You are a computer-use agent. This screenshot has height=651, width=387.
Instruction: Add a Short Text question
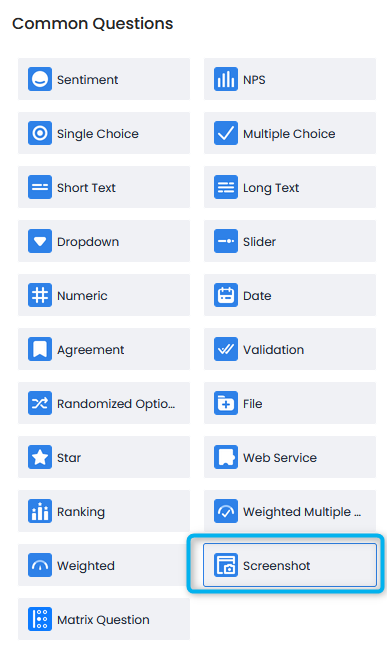(x=104, y=187)
